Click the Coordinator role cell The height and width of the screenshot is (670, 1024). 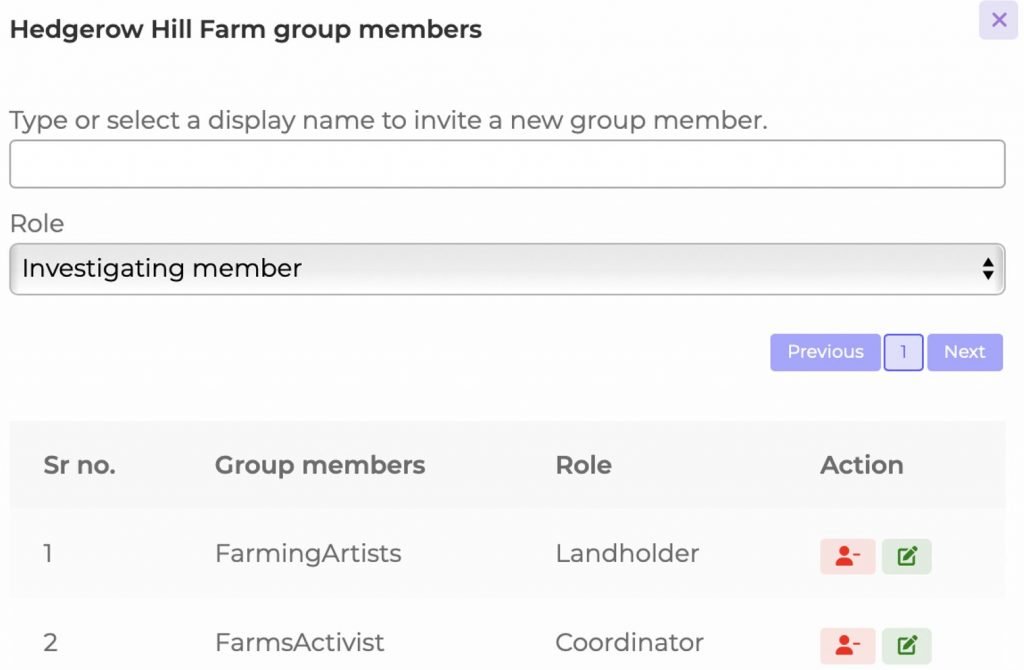tap(630, 643)
